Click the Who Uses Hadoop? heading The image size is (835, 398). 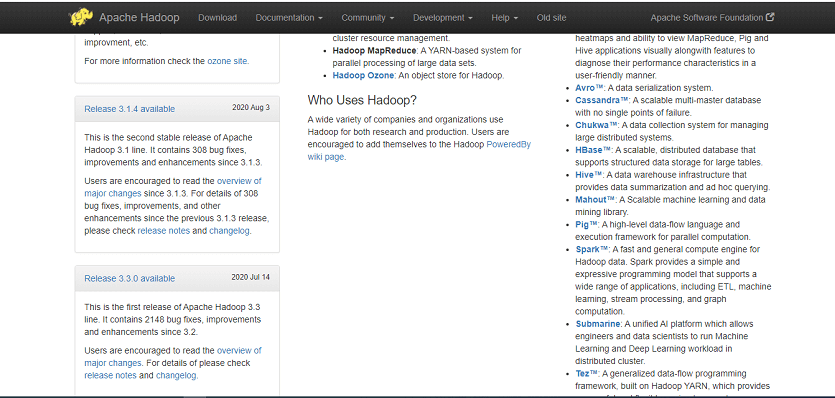pos(362,100)
